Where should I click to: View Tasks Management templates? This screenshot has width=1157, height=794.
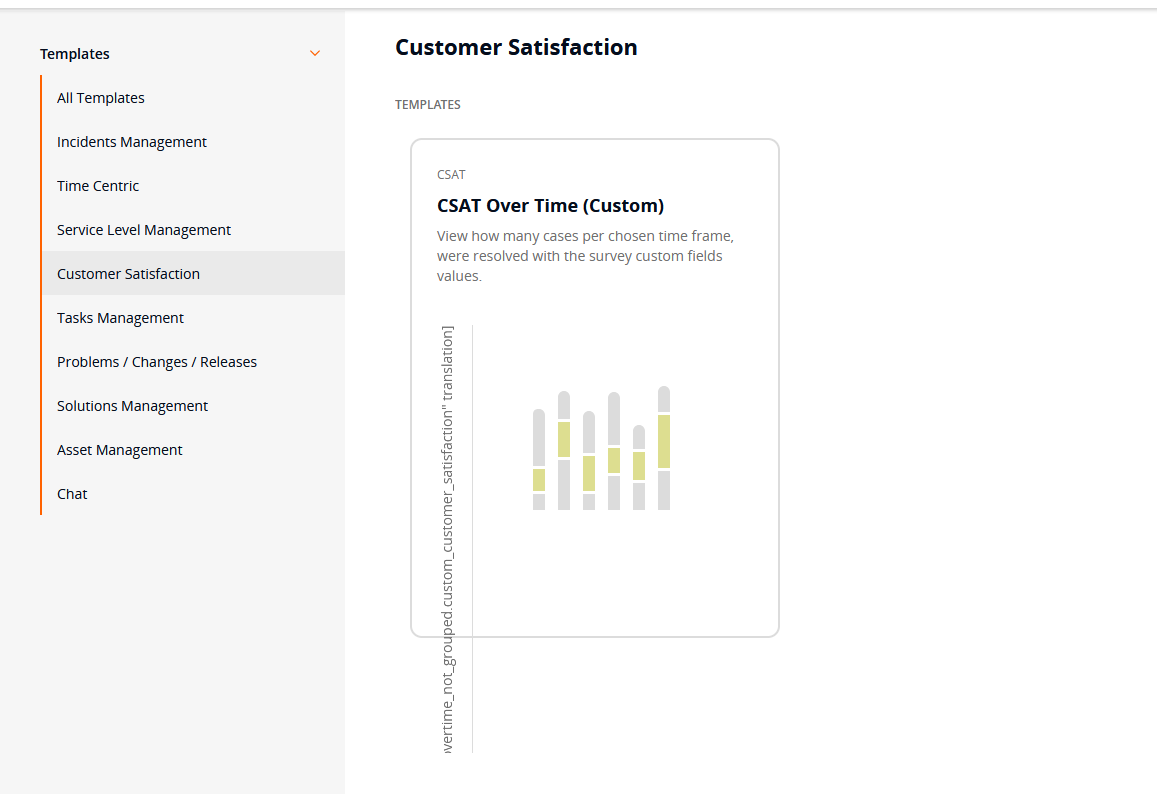[120, 317]
